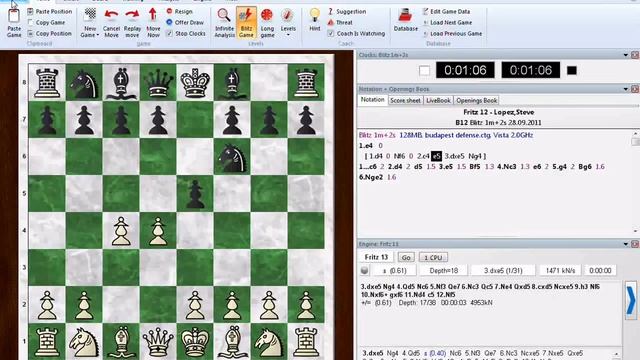
Task: Click the 1471 kN/s speed readout
Action: [x=560, y=270]
